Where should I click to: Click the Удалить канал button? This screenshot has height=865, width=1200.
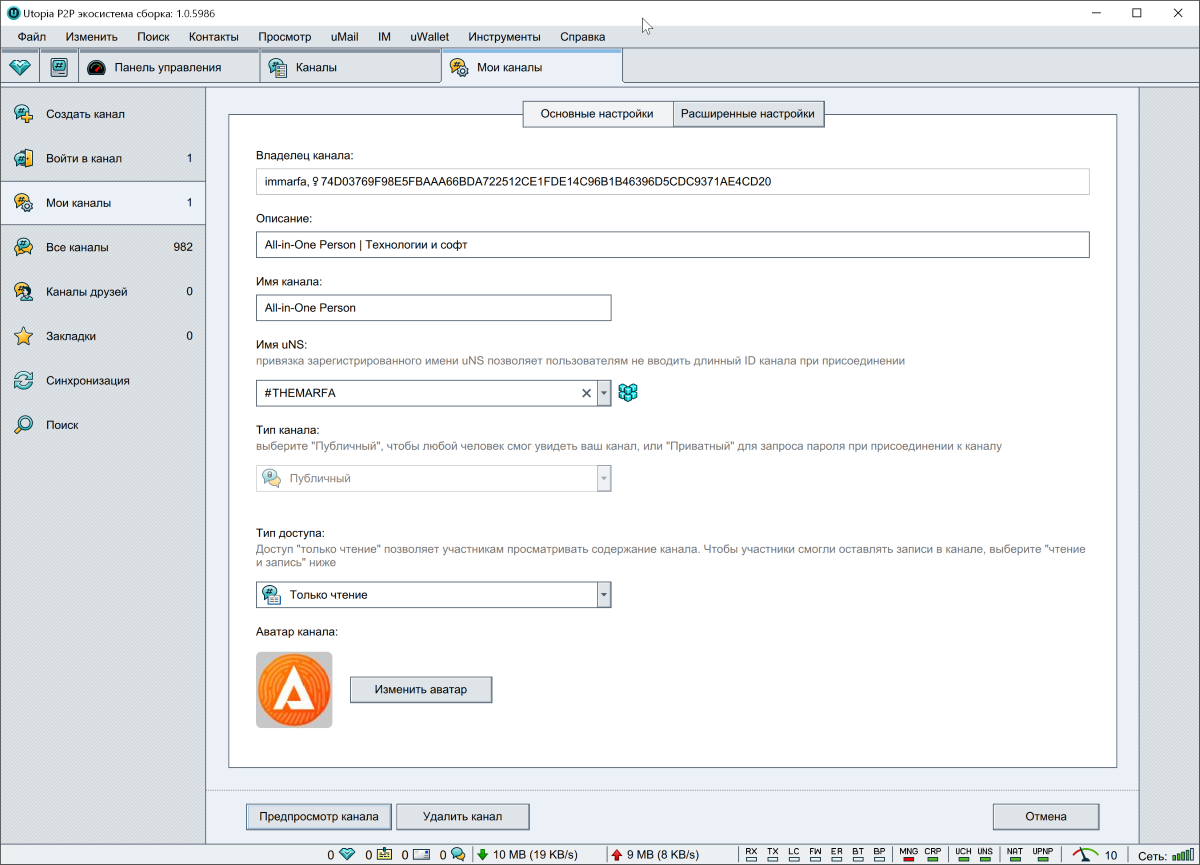coord(462,817)
